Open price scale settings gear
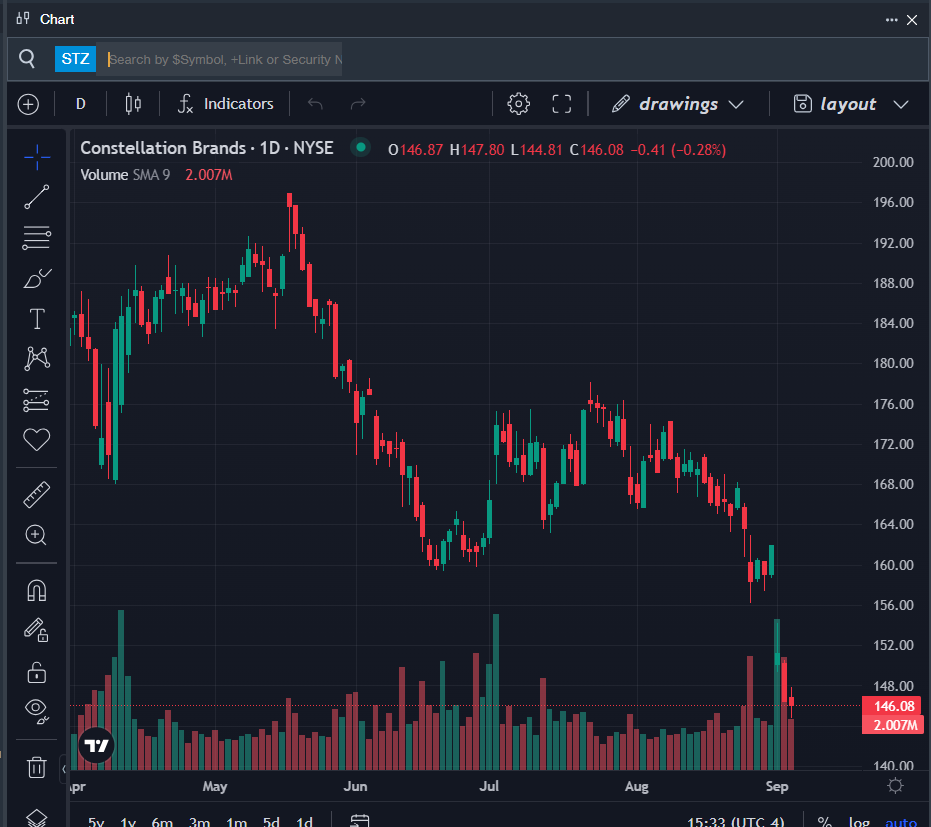This screenshot has width=931, height=827. coord(895,786)
